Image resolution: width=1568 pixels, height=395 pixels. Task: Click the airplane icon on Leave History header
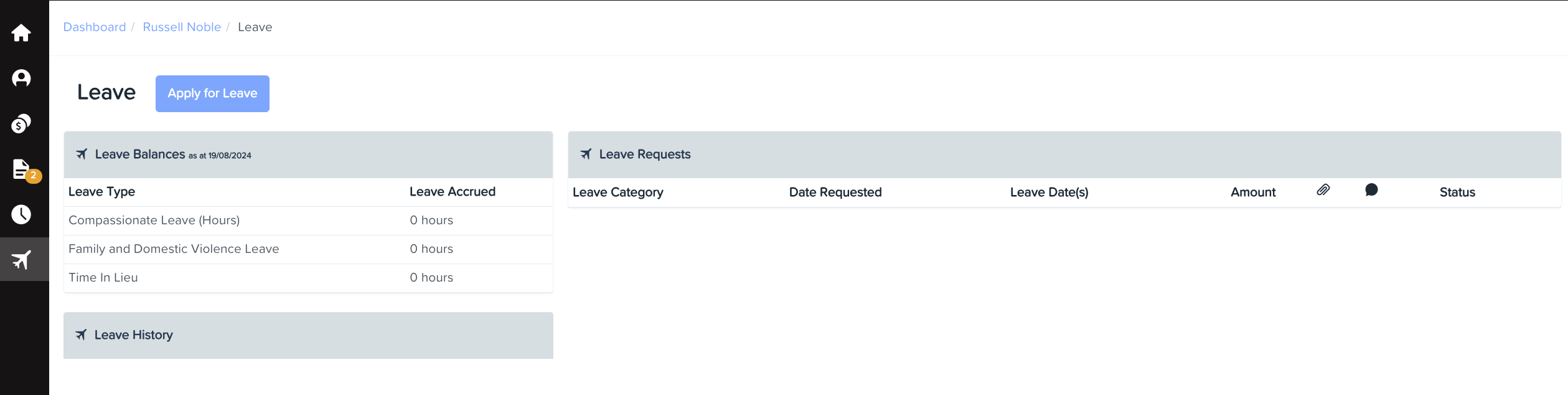pos(81,335)
